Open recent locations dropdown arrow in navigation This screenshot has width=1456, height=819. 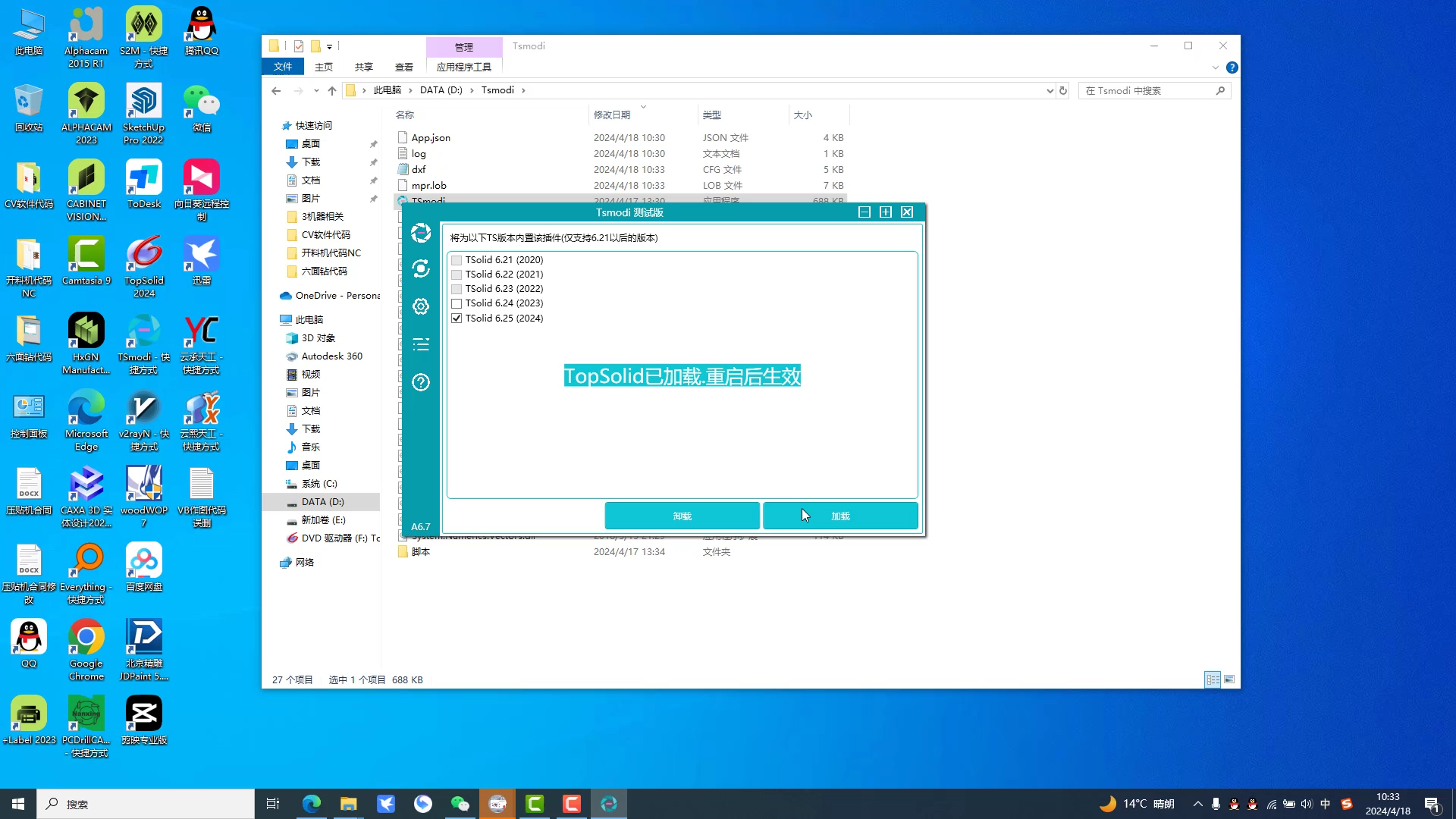click(316, 90)
